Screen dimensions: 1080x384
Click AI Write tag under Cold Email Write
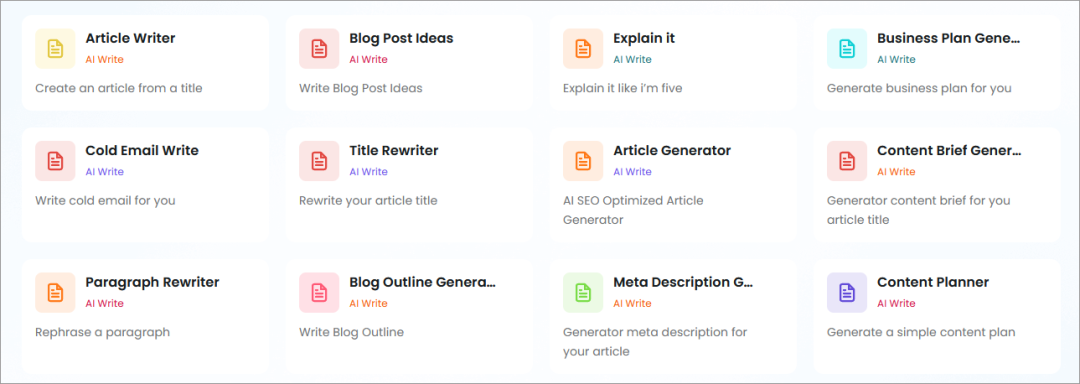[x=105, y=172]
